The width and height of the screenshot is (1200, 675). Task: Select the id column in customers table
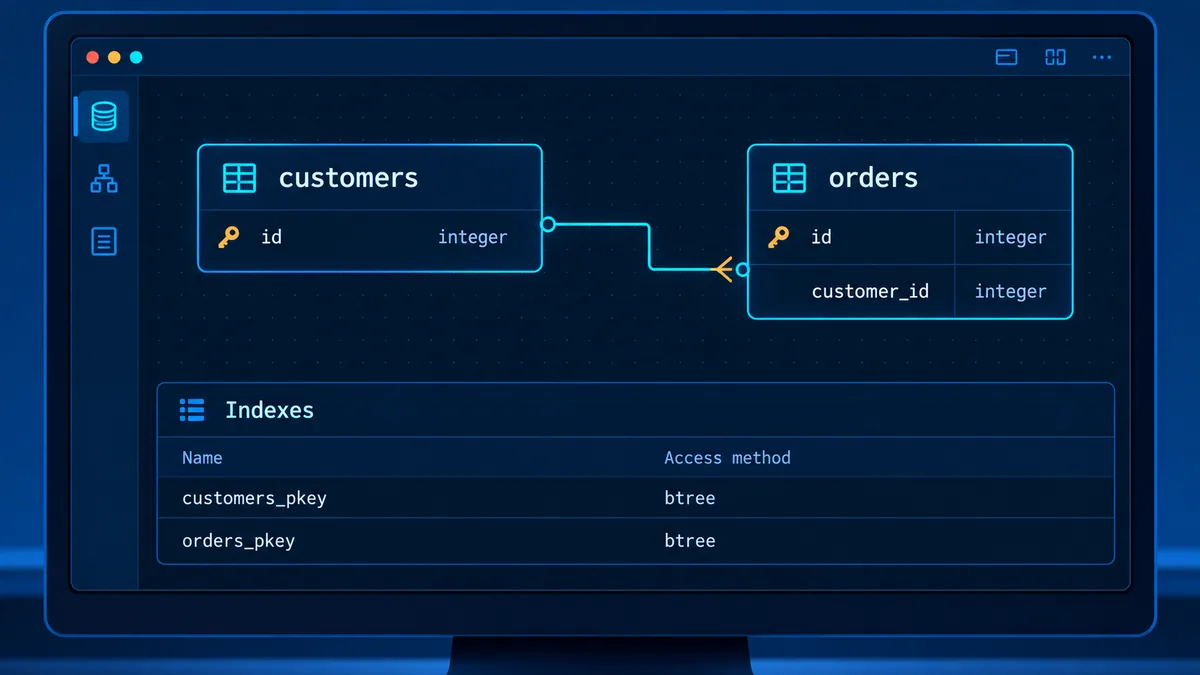click(271, 237)
